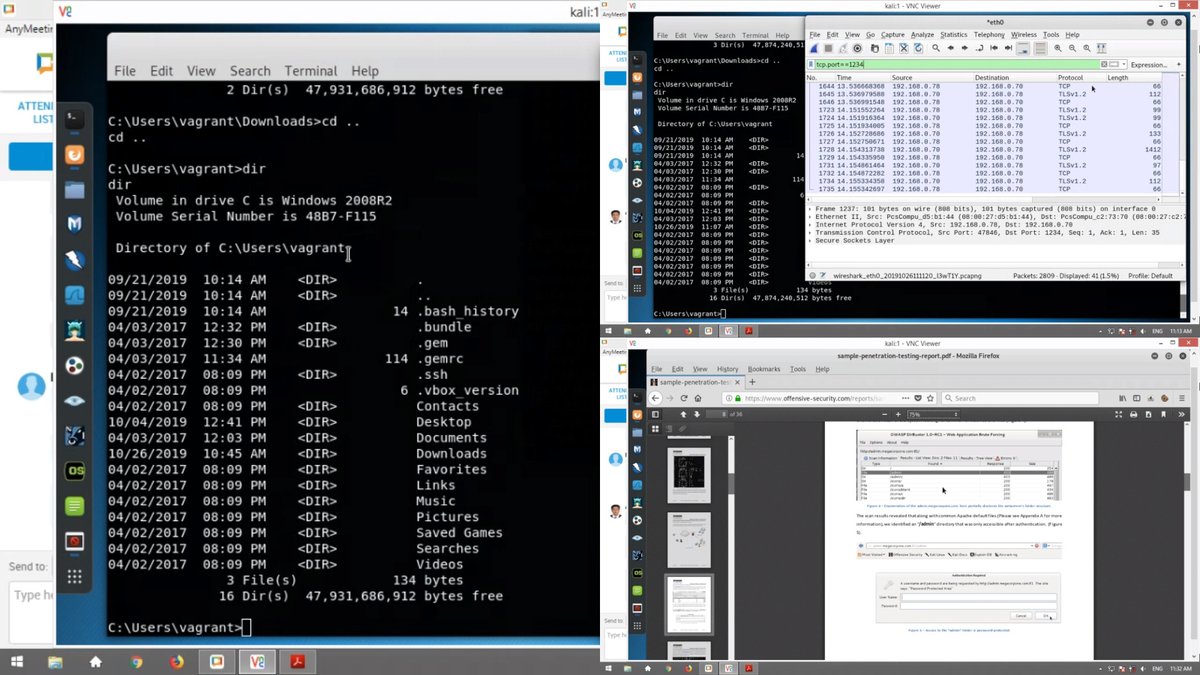The width and height of the screenshot is (1200, 675).
Task: Open Firefox Bookmarks menu
Action: pyautogui.click(x=764, y=369)
